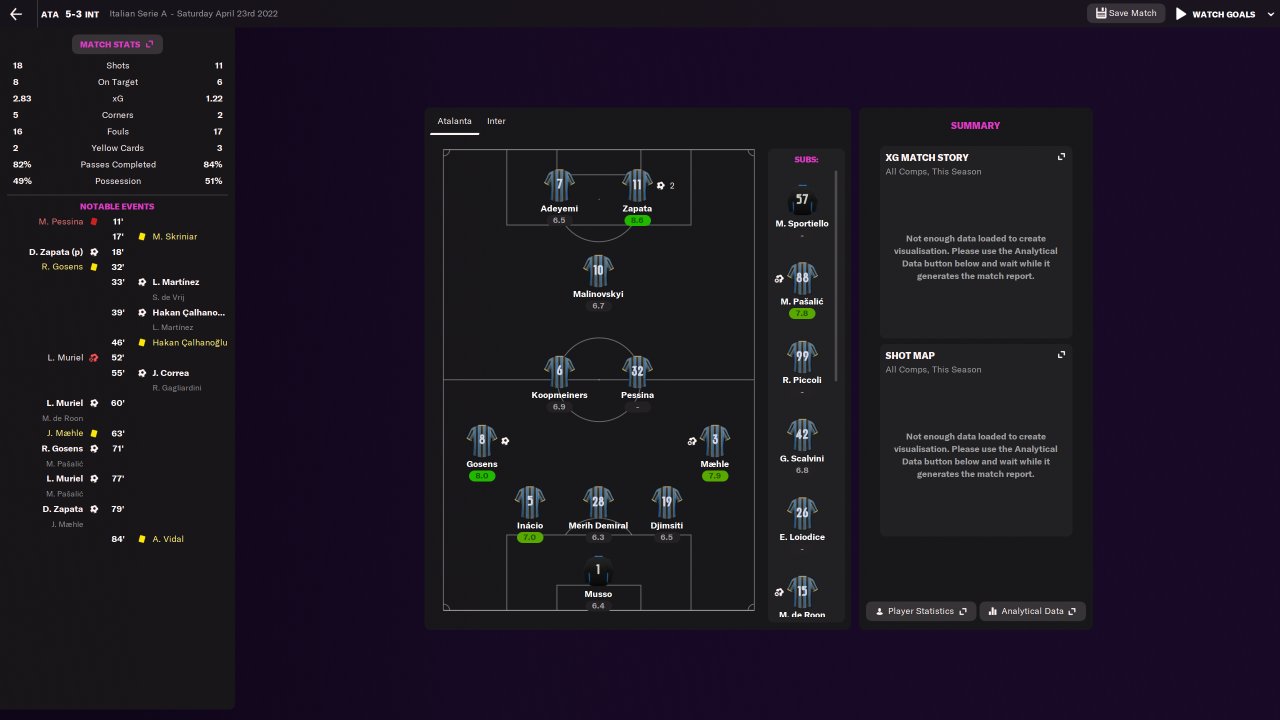Screen dimensions: 1280x720
Task: Click the Save Match button
Action: pyautogui.click(x=1126, y=13)
